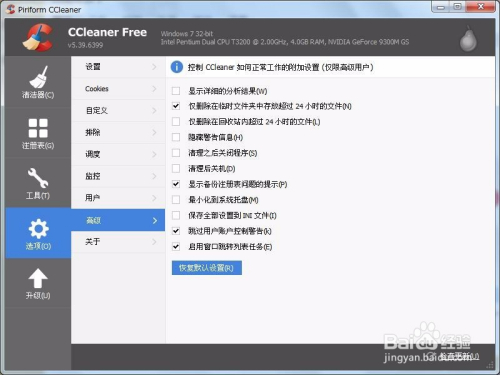Click version text v5.39.6399
Image resolution: width=500 pixels, height=375 pixels.
coord(85,45)
